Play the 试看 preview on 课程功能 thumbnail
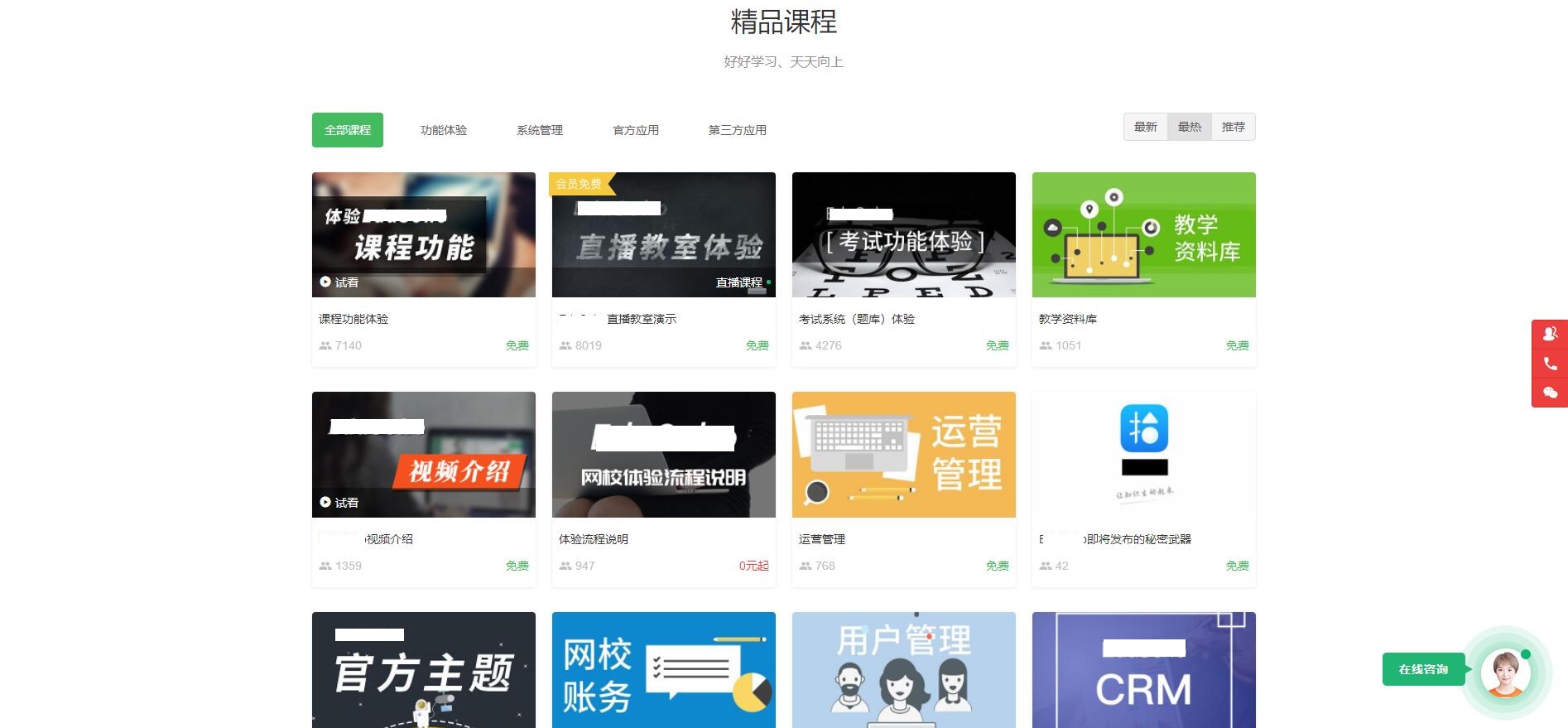 tap(339, 282)
